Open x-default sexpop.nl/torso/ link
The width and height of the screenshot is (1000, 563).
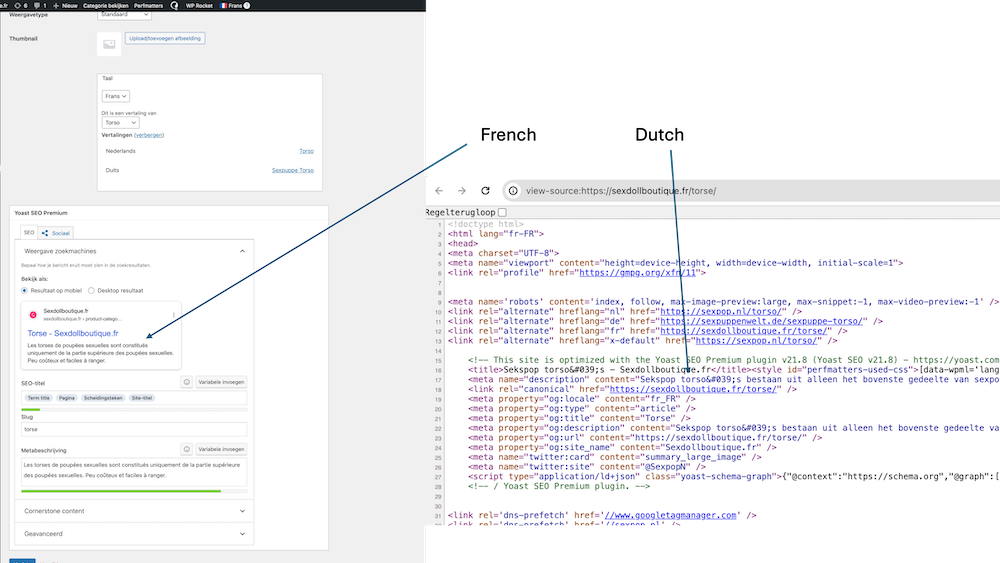pyautogui.click(x=756, y=340)
